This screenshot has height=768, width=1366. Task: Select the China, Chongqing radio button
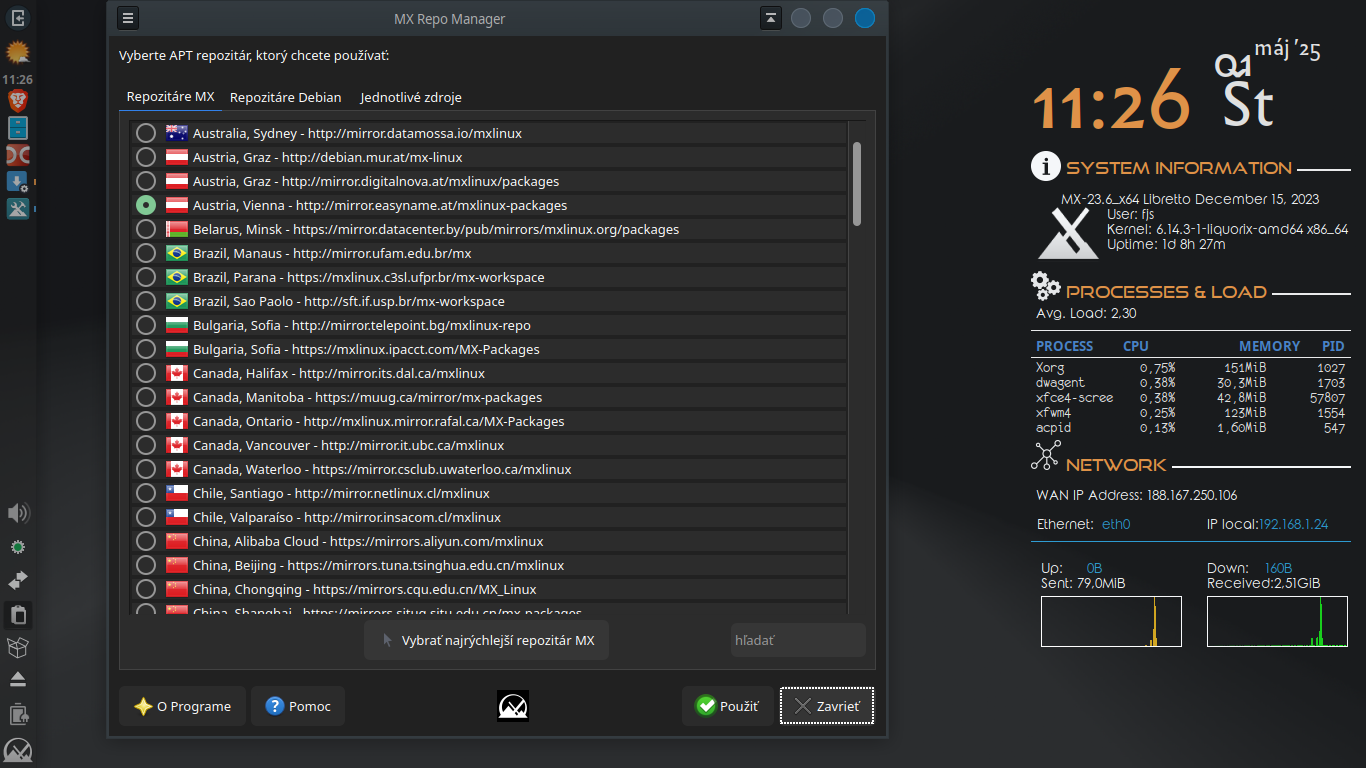click(x=146, y=589)
